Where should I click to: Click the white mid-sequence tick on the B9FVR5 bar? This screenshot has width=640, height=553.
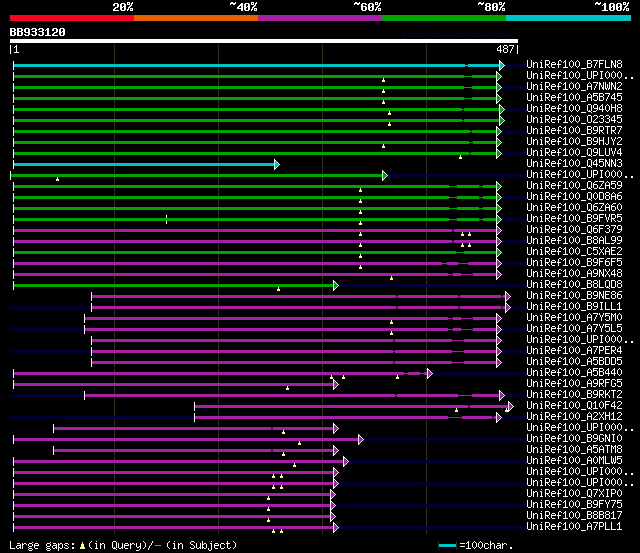point(167,220)
